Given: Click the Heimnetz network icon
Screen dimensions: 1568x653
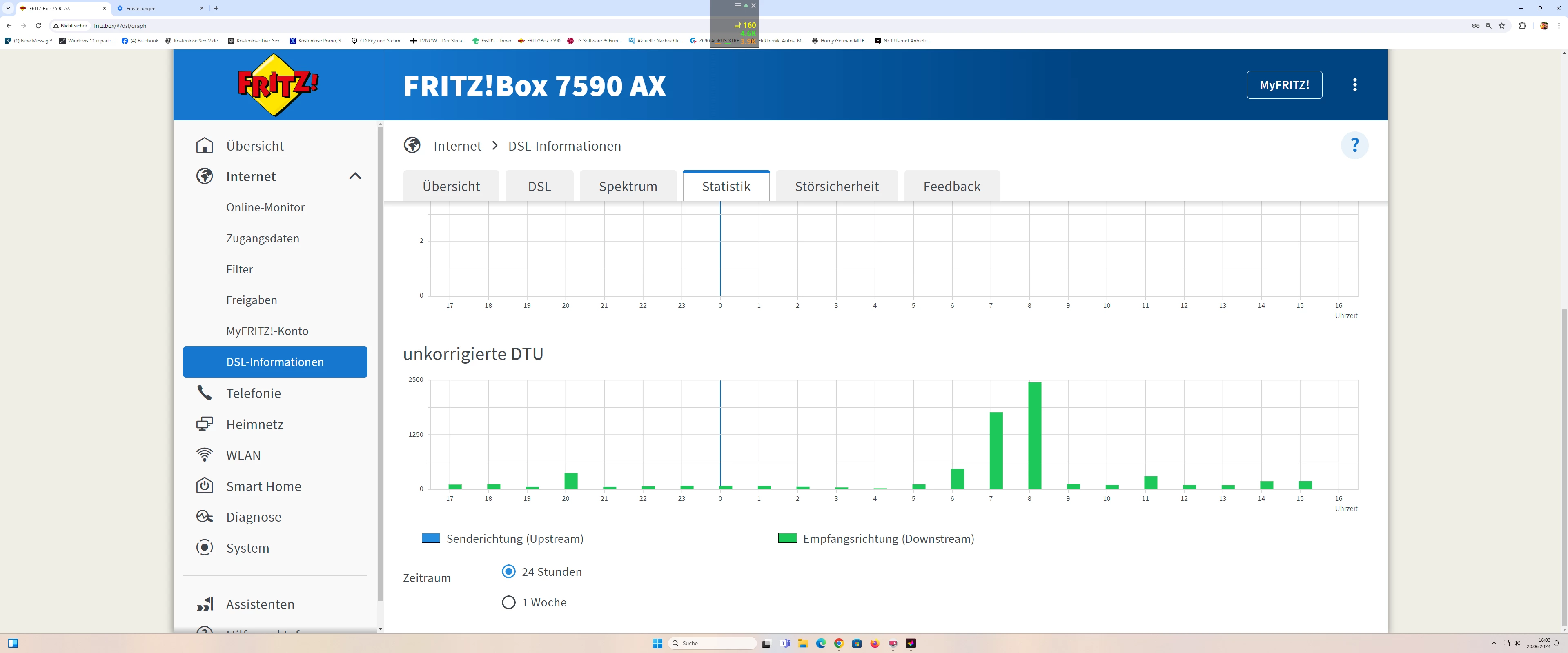Looking at the screenshot, I should tap(205, 424).
